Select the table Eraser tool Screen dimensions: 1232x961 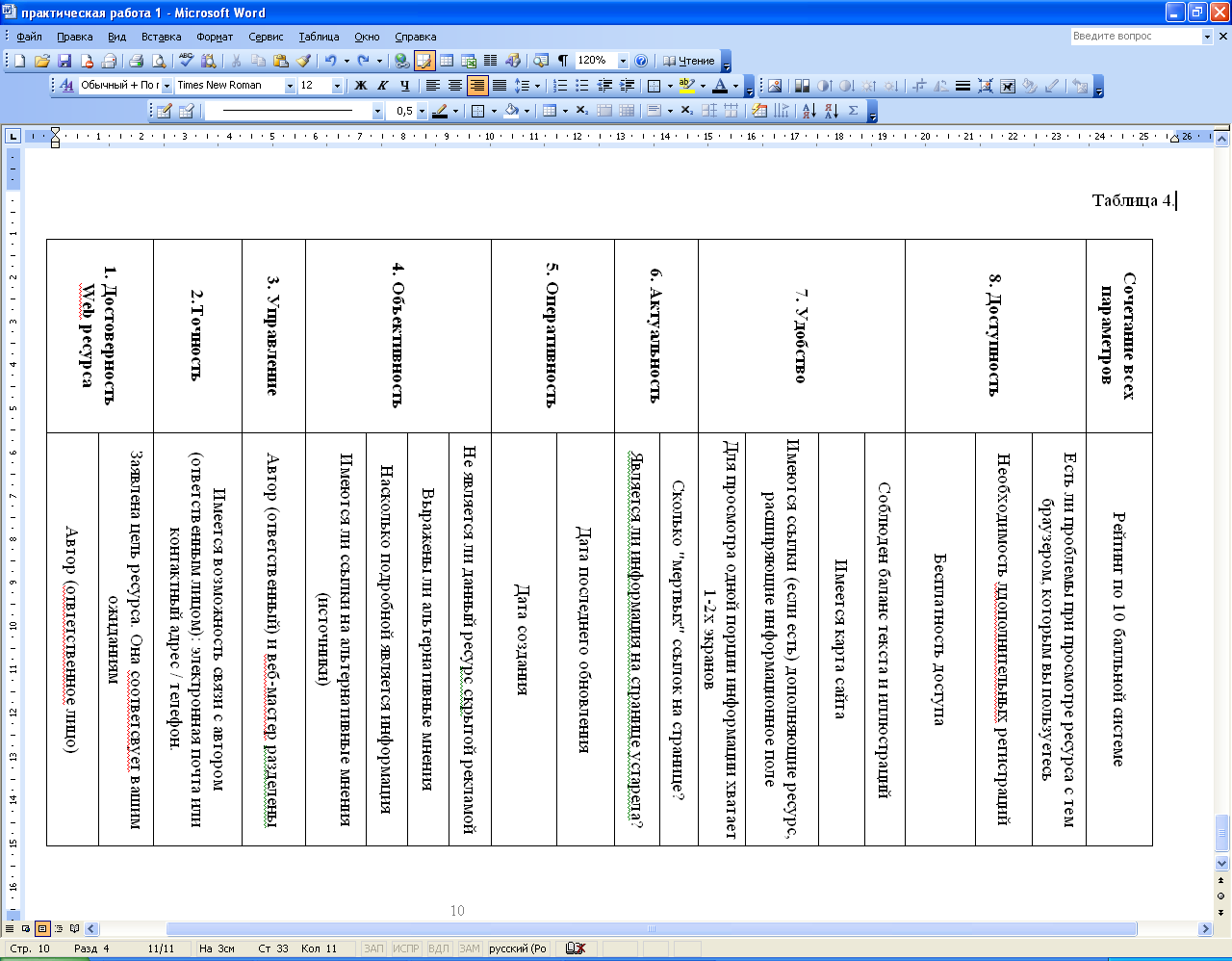[x=187, y=111]
